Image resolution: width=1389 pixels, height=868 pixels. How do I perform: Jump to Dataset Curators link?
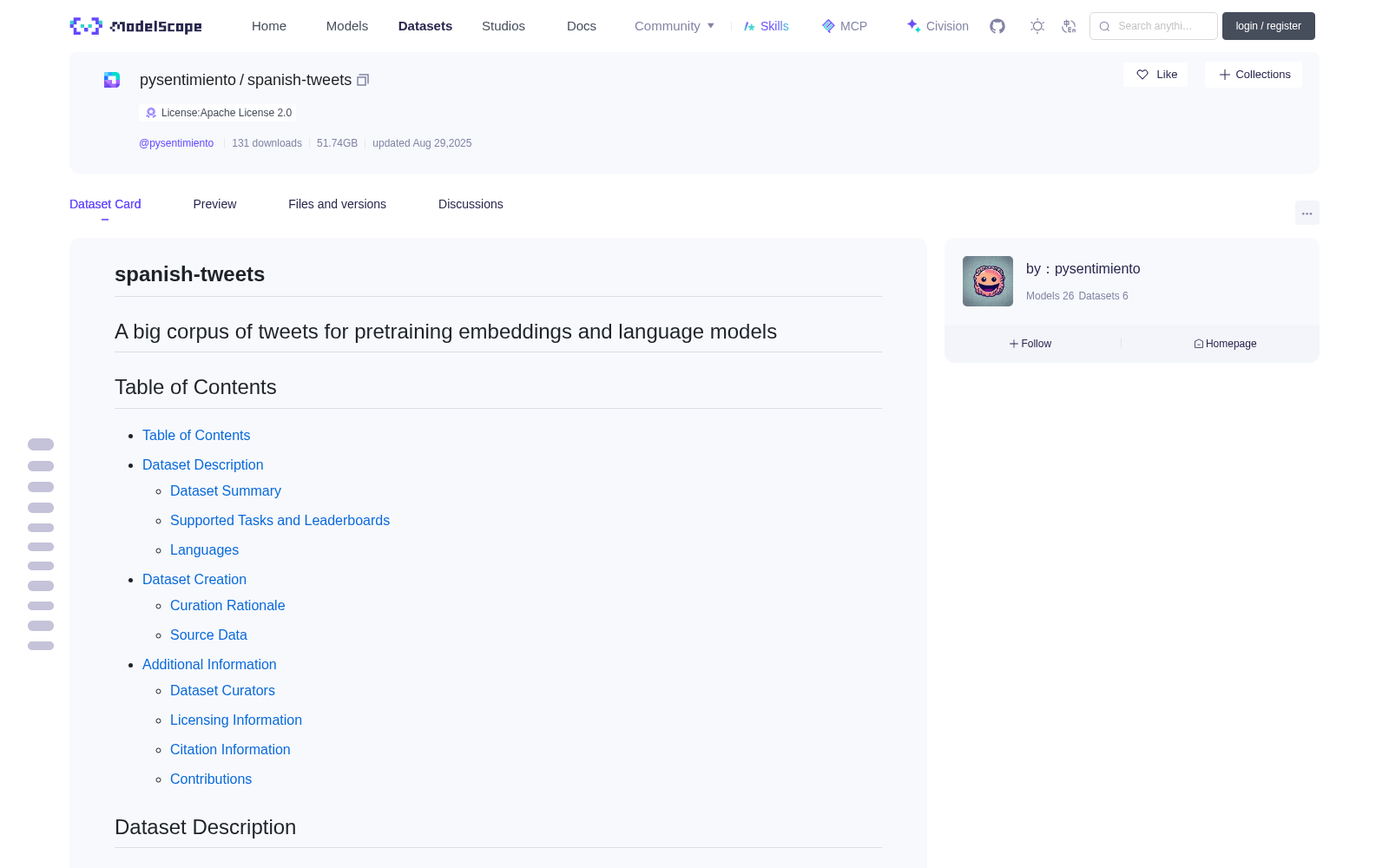(x=222, y=691)
